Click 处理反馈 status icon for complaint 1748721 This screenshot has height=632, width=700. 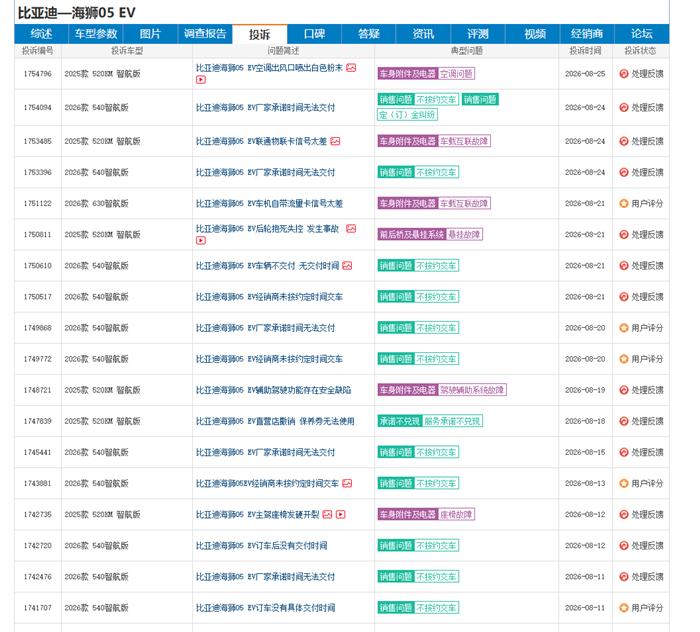pyautogui.click(x=624, y=390)
